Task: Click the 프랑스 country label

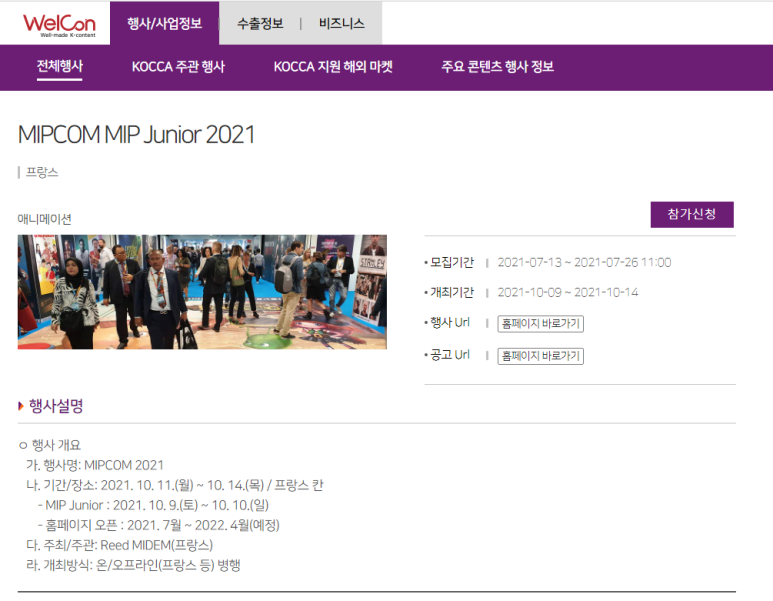Action: pos(42,173)
